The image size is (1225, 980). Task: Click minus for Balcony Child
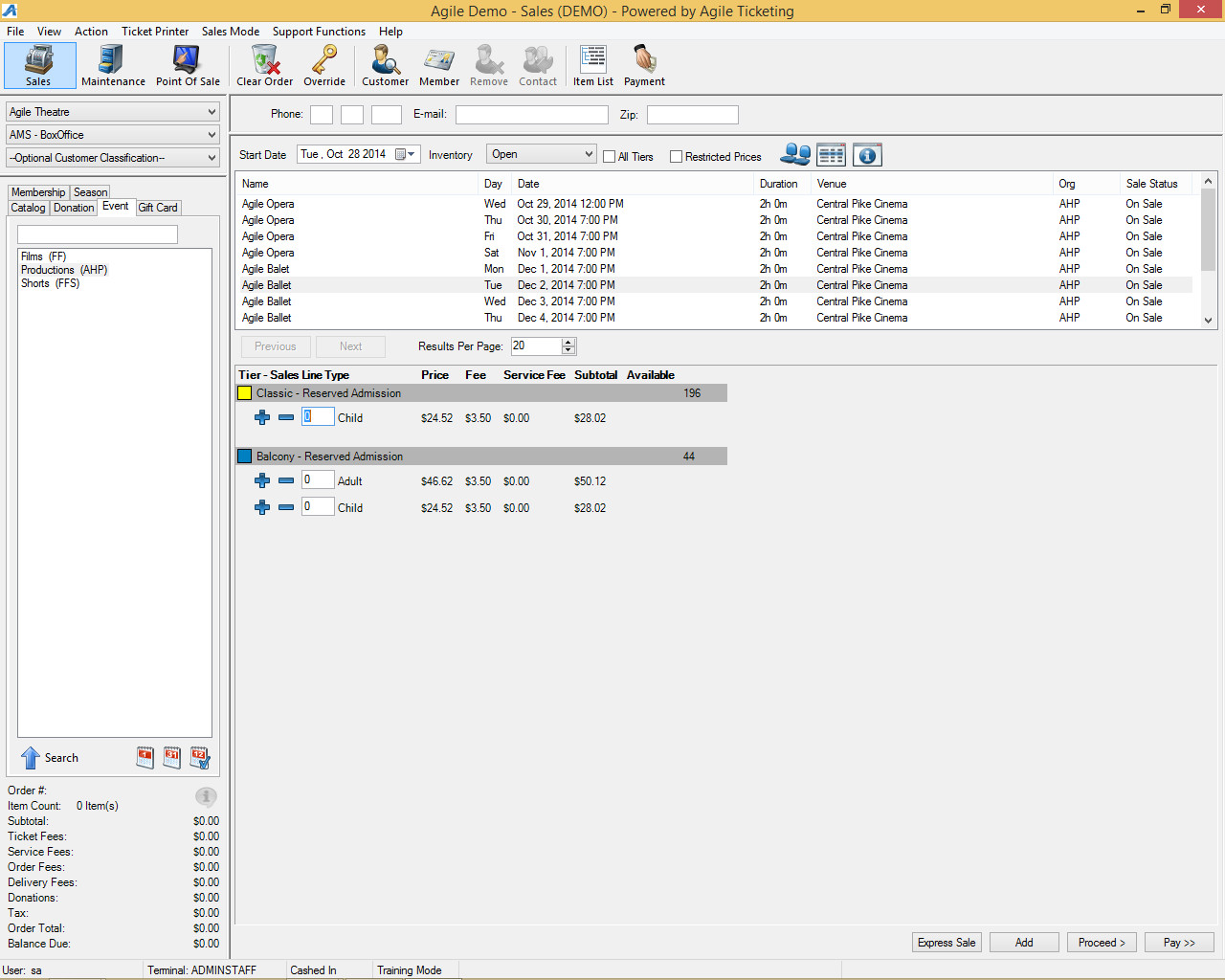286,507
